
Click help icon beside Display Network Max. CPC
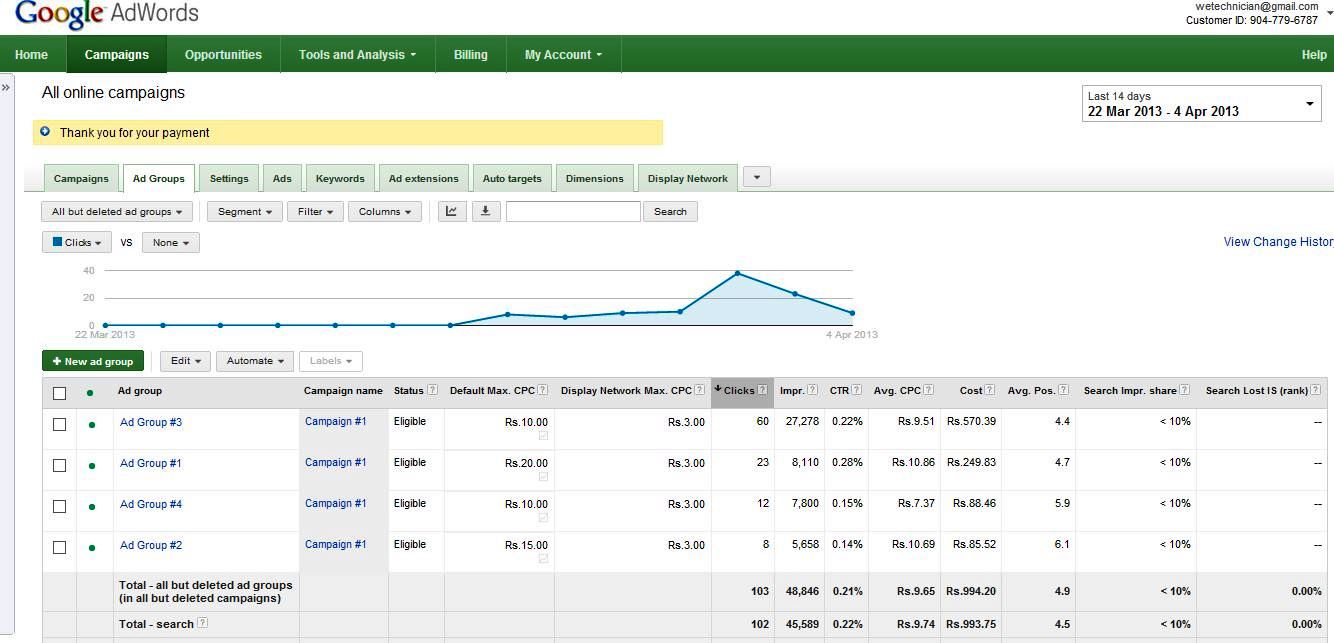click(x=701, y=390)
